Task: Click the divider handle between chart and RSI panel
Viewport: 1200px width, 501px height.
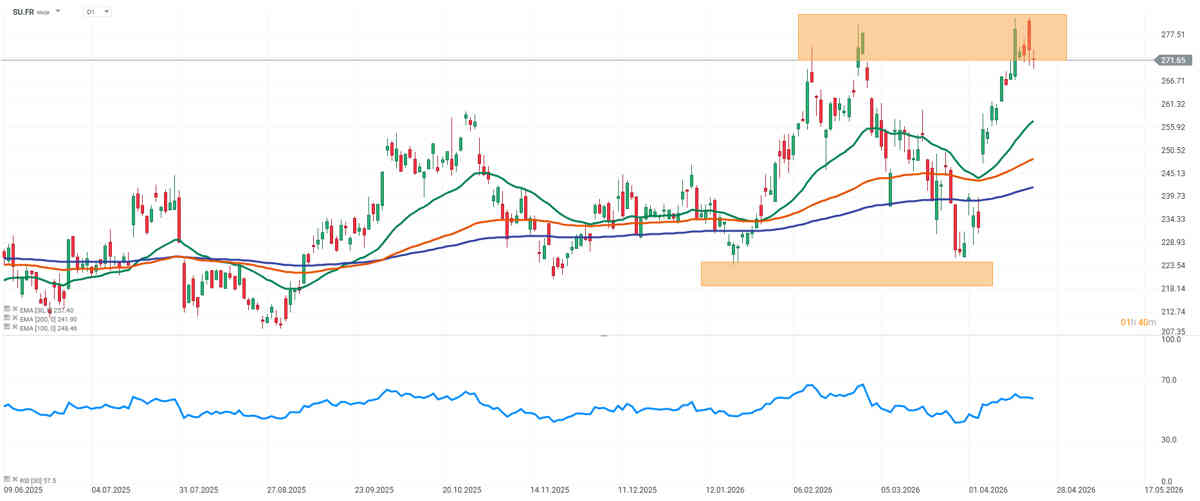Action: tap(602, 336)
